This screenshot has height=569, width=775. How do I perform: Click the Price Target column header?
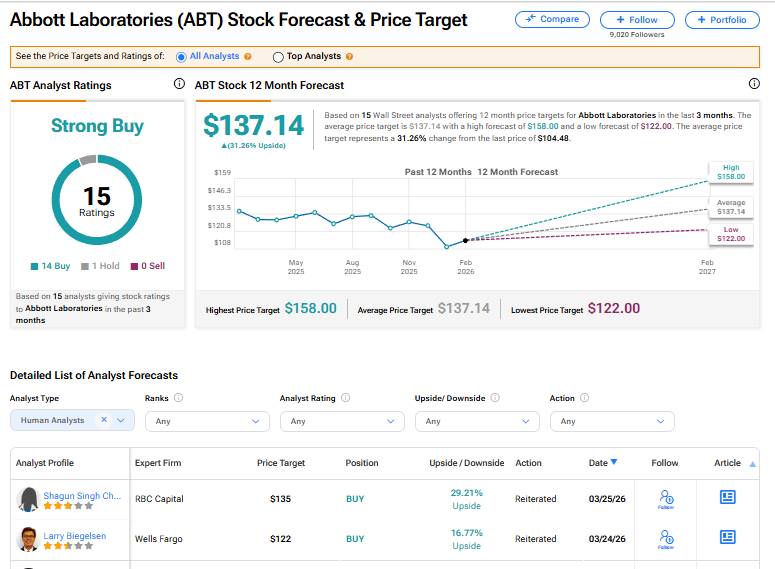(x=281, y=463)
